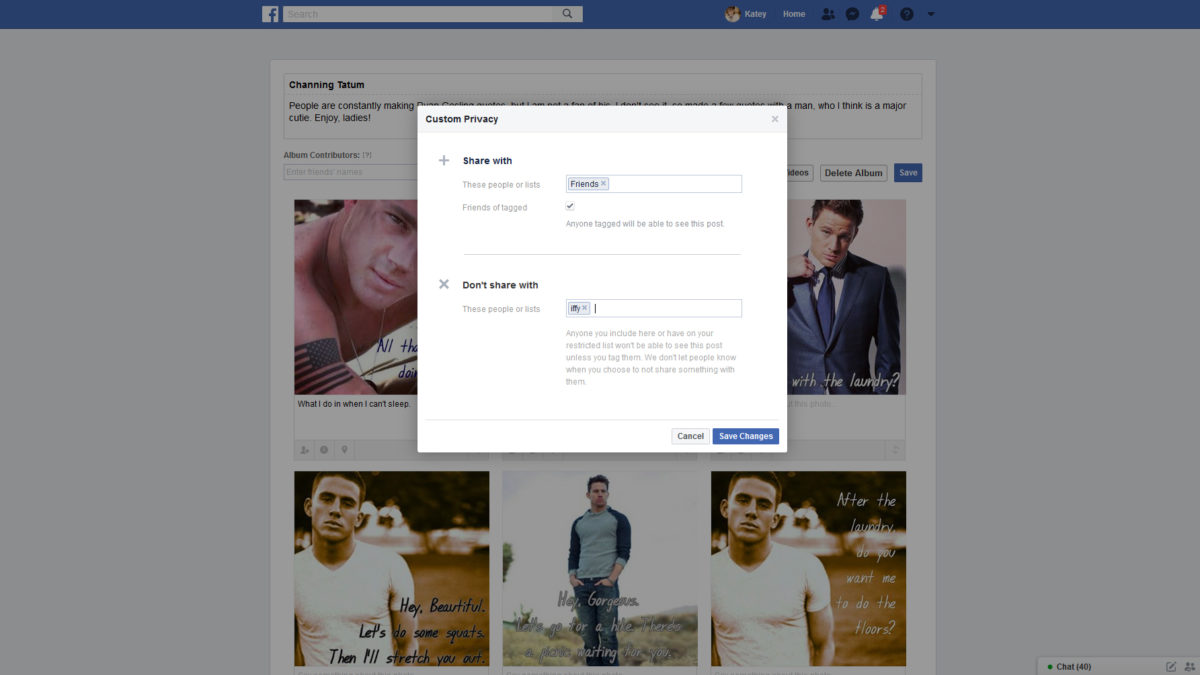Click the search magnifier icon
Image resolution: width=1200 pixels, height=675 pixels.
click(x=568, y=14)
